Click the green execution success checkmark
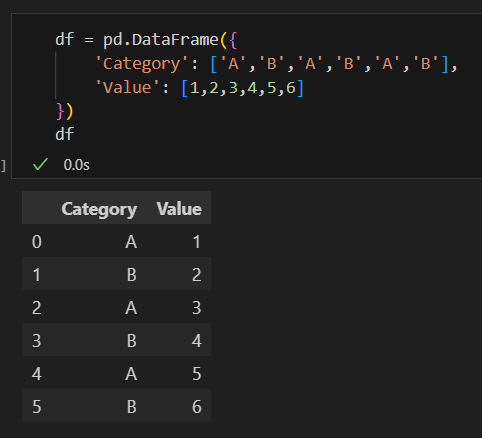482x438 pixels. [x=40, y=164]
